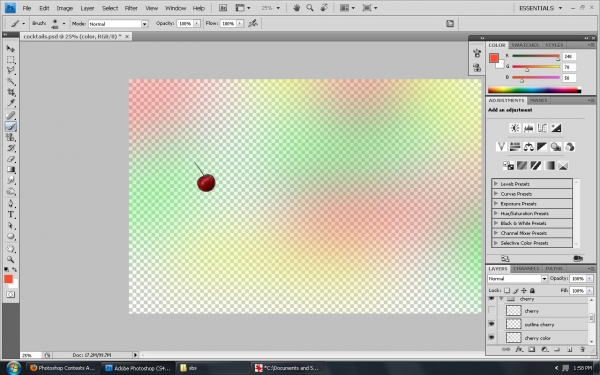Select the Magic Wand tool

[x=11, y=82]
